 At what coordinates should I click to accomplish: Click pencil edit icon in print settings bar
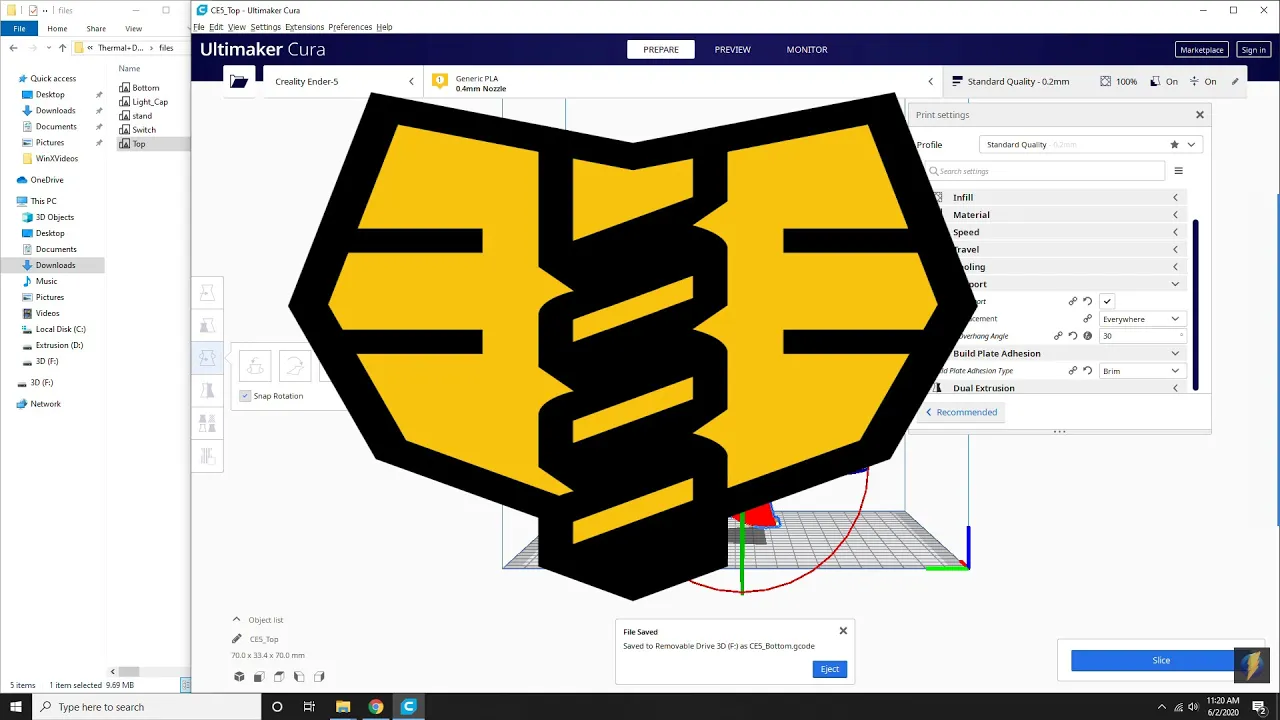click(x=1235, y=81)
